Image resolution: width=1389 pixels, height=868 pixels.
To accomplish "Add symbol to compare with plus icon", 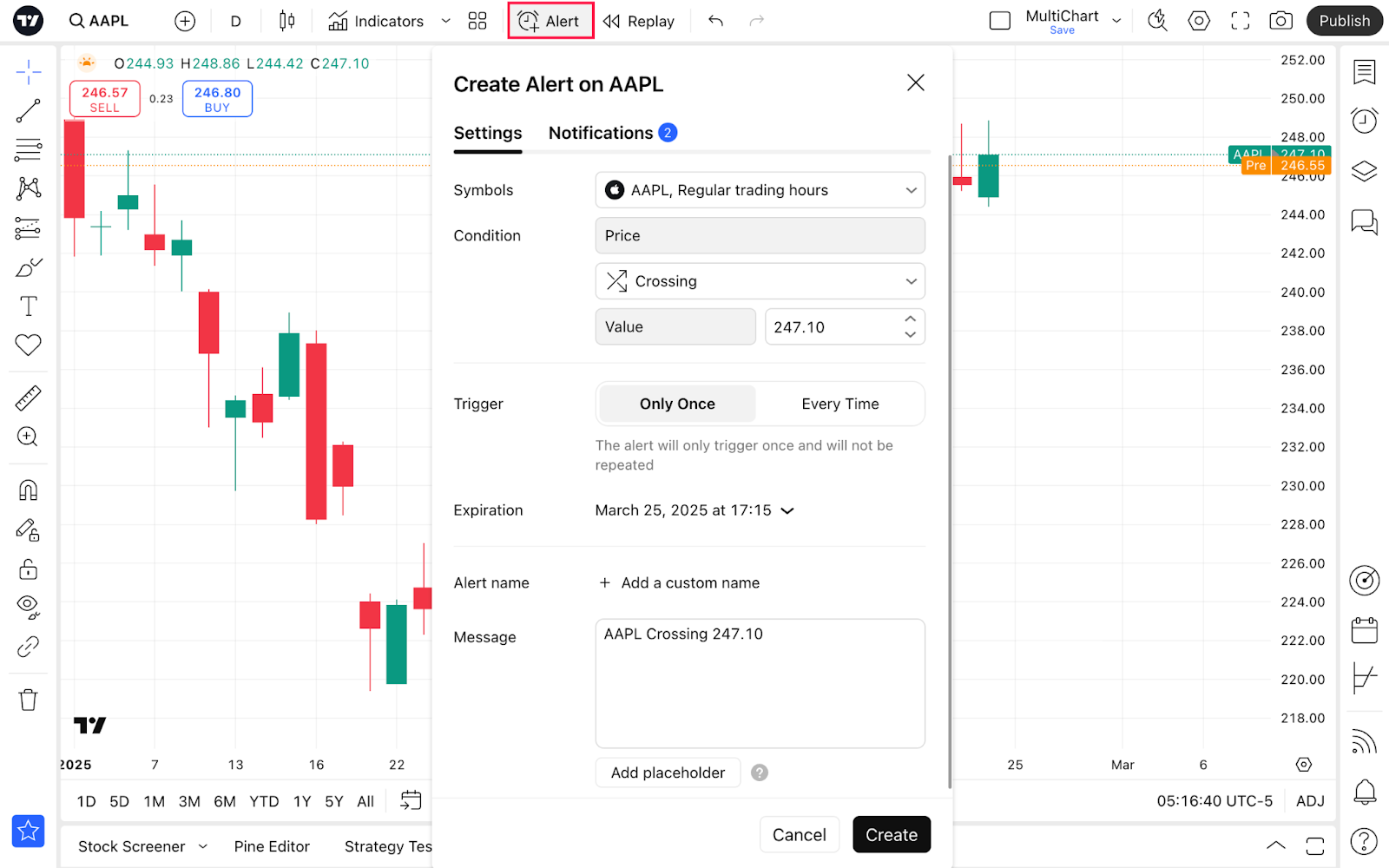I will coord(185,21).
